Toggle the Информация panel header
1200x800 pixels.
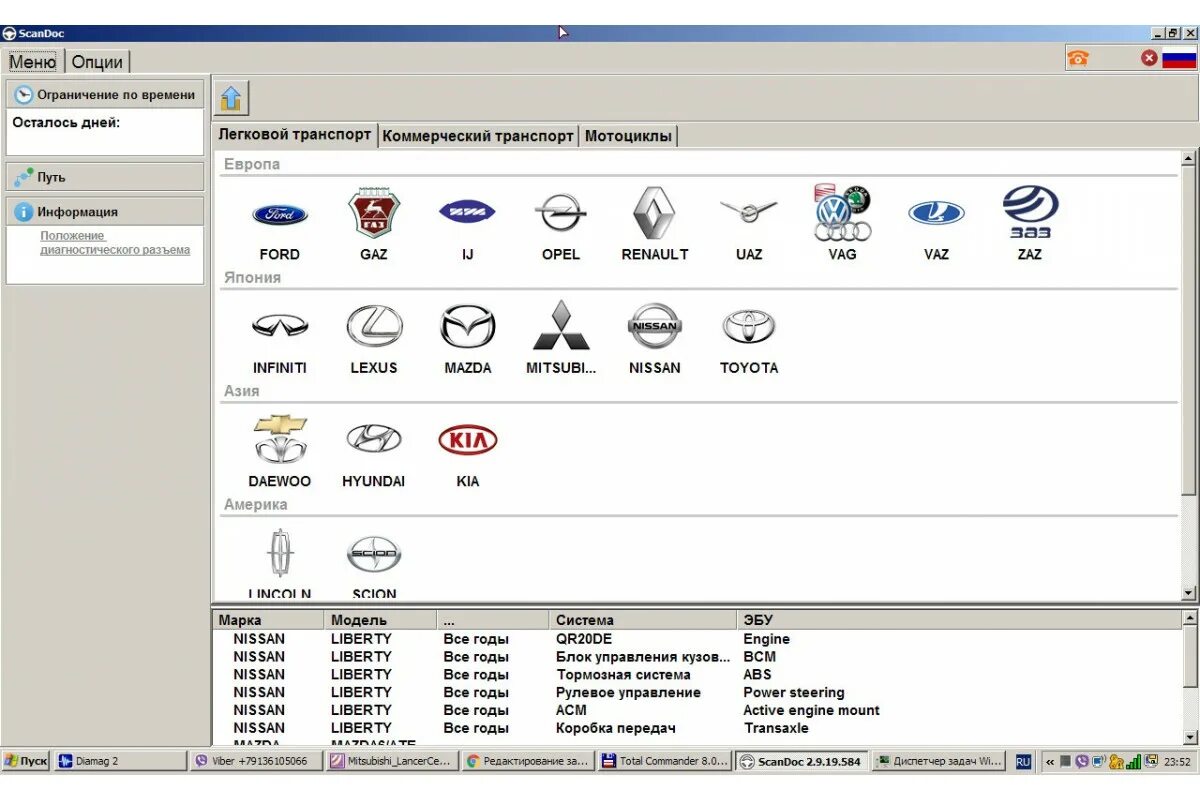click(x=105, y=211)
